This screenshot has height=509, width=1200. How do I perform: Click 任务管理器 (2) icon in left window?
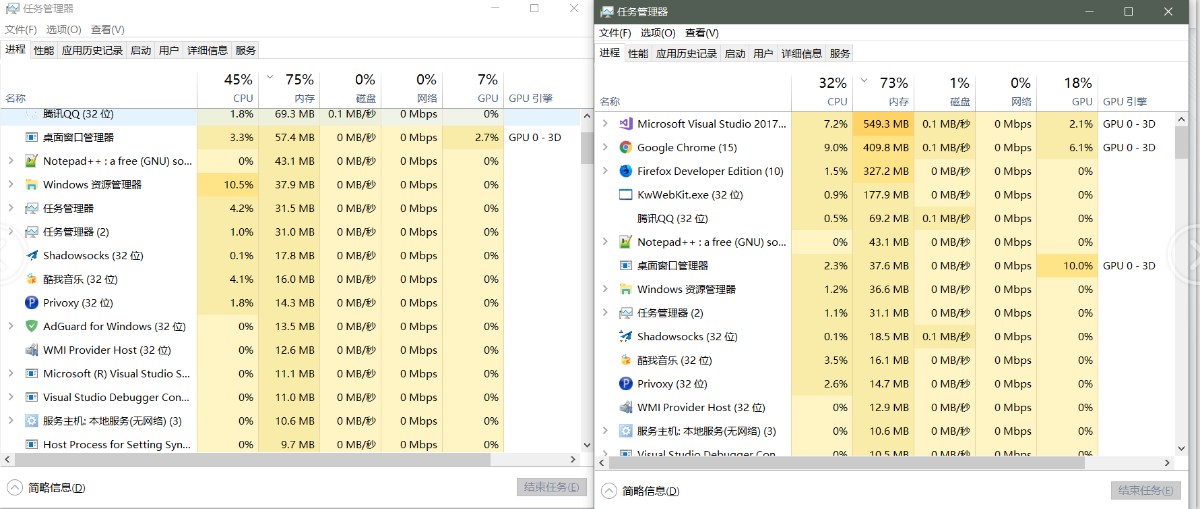click(32, 232)
